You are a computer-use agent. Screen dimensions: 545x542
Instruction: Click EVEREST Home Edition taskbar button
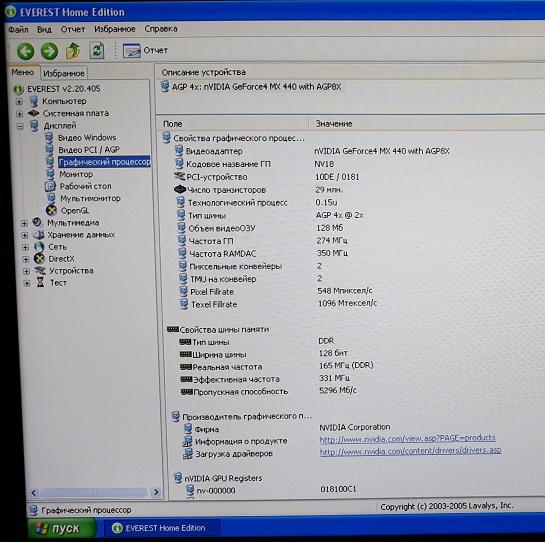163,528
